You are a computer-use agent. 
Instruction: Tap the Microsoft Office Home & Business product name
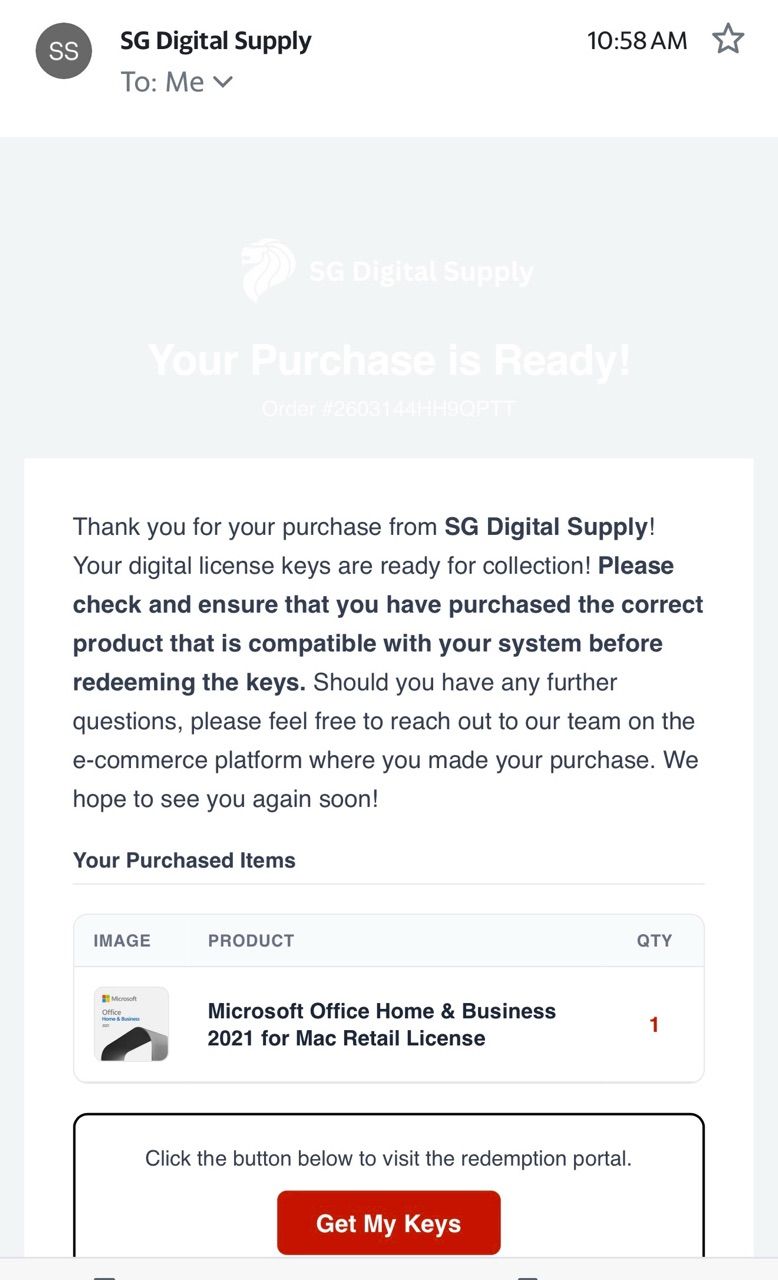[x=381, y=1024]
